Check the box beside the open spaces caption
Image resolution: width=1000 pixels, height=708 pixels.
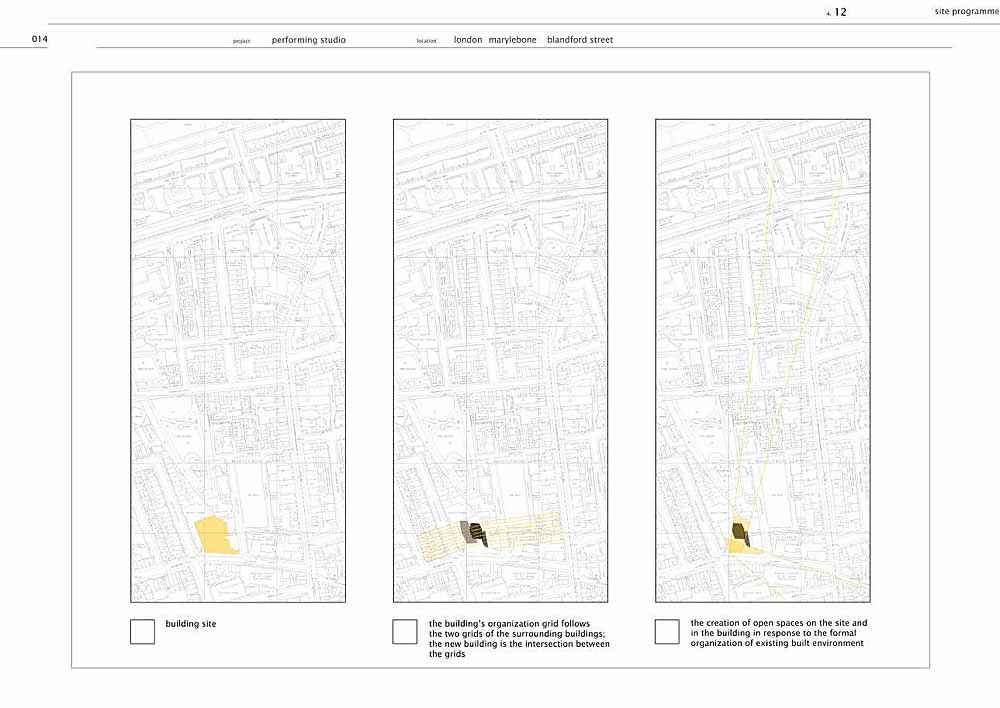pyautogui.click(x=667, y=631)
